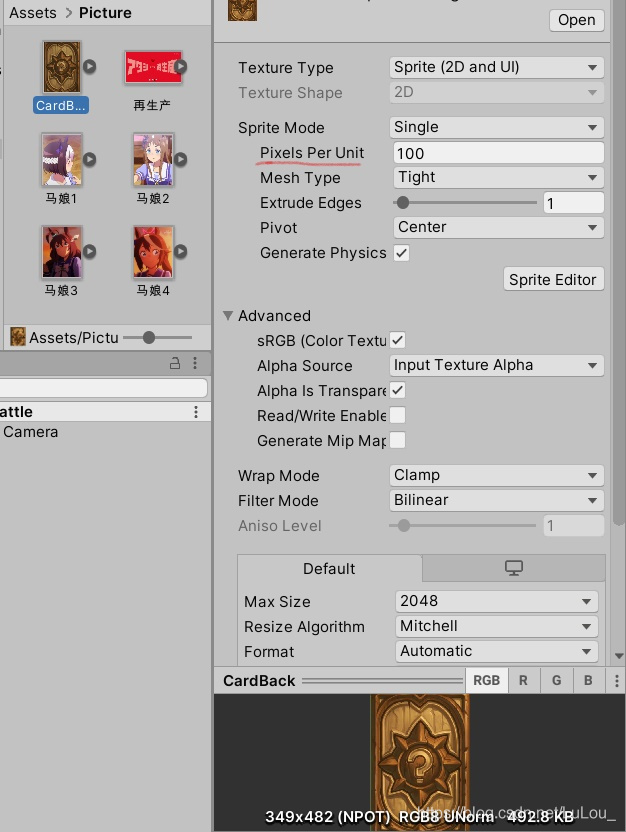Open the Pivot dropdown
Image resolution: width=626 pixels, height=832 pixels.
(x=498, y=227)
